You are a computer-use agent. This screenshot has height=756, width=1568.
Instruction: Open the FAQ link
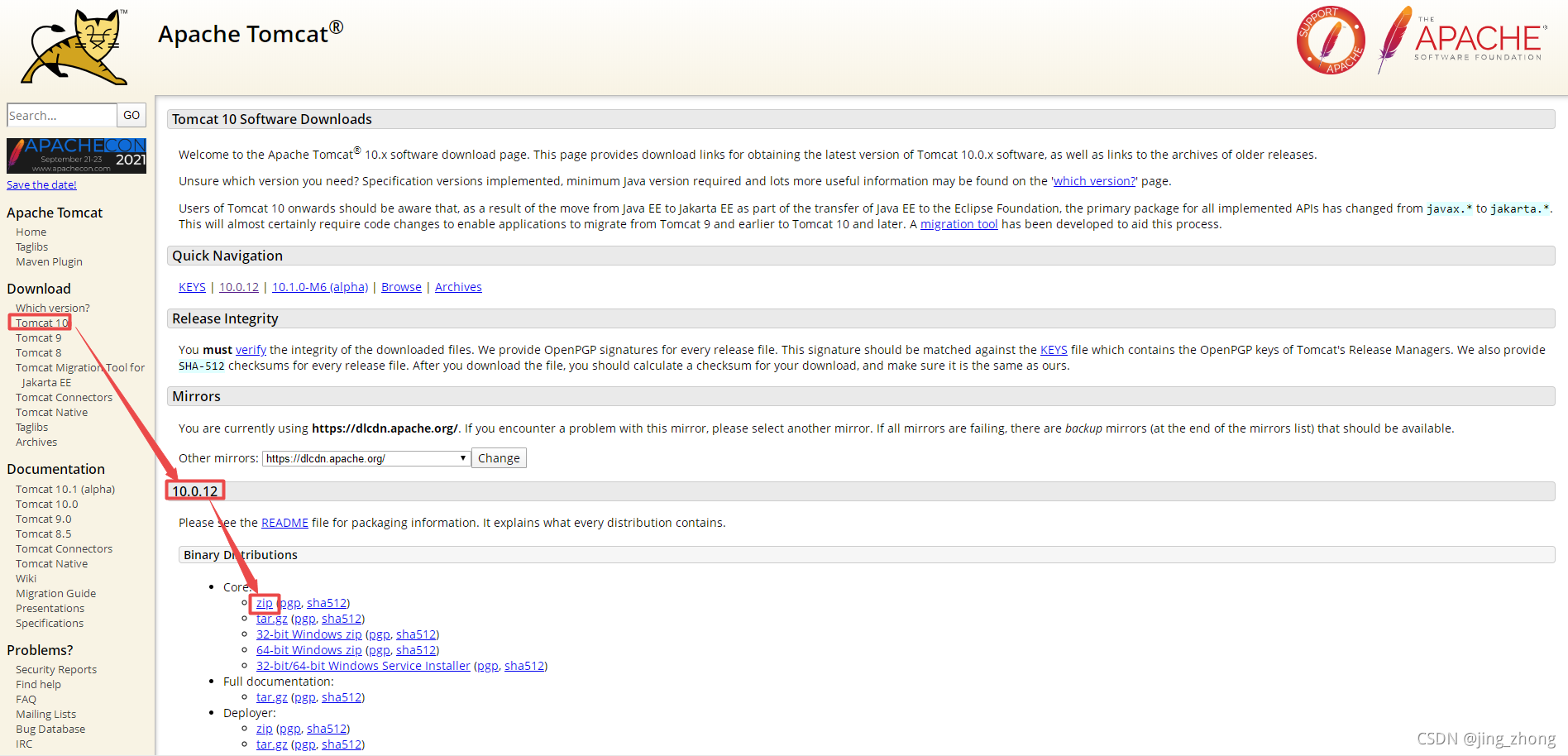(x=26, y=700)
